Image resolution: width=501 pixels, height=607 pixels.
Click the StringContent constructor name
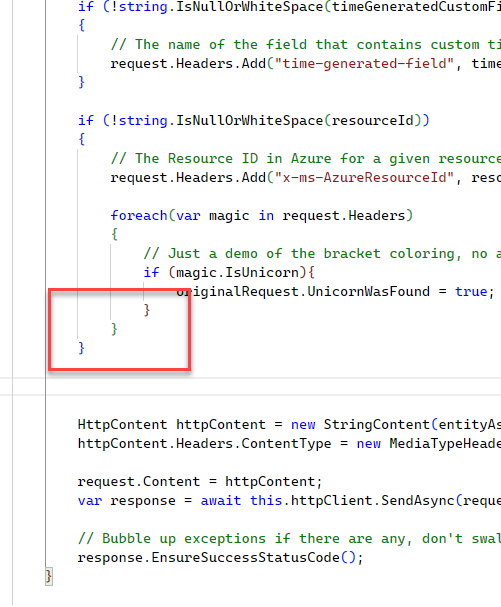[x=376, y=425]
